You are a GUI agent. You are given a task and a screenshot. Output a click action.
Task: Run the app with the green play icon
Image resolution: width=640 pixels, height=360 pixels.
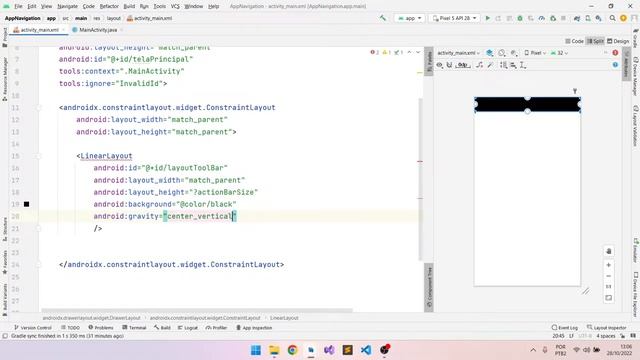point(487,18)
